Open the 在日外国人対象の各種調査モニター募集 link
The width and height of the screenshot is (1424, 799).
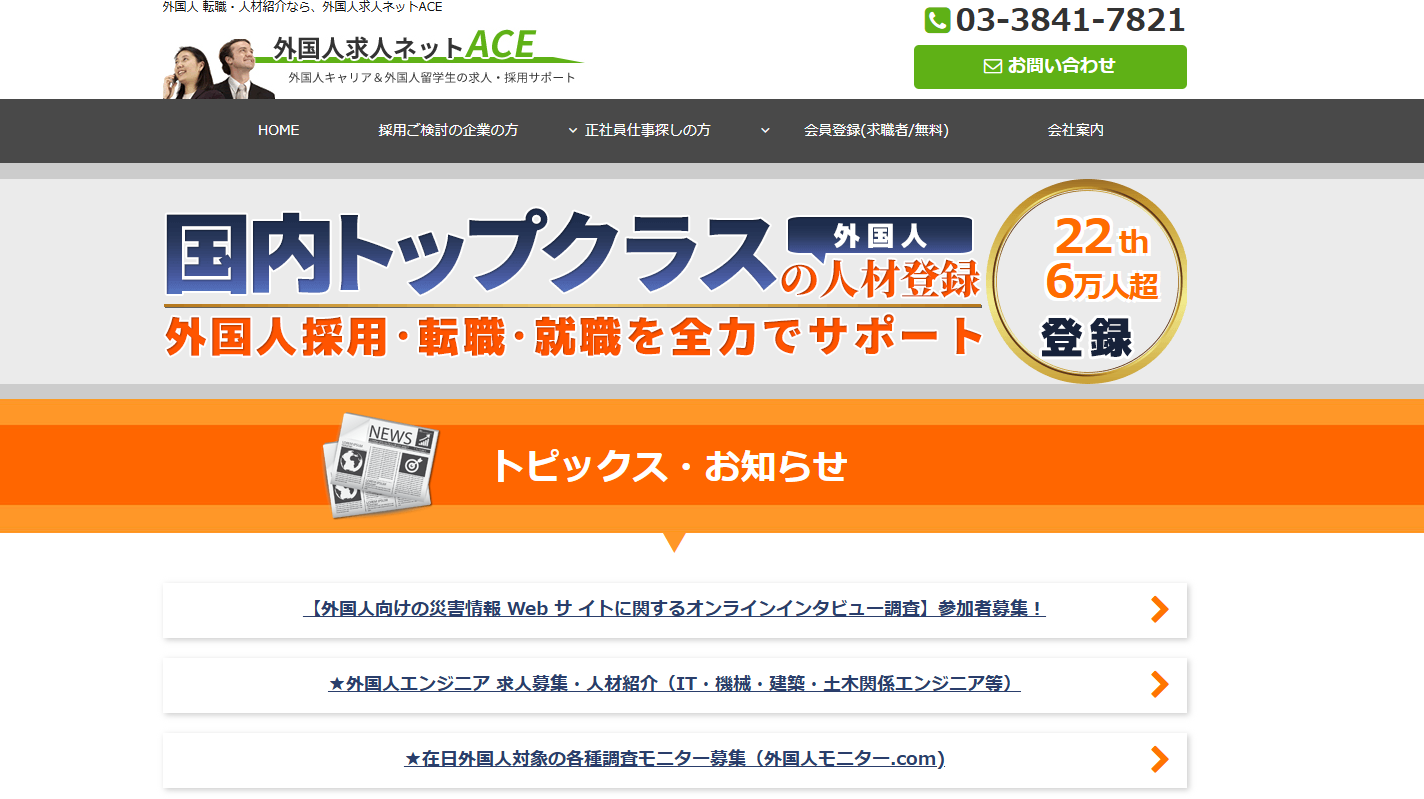pyautogui.click(x=674, y=759)
